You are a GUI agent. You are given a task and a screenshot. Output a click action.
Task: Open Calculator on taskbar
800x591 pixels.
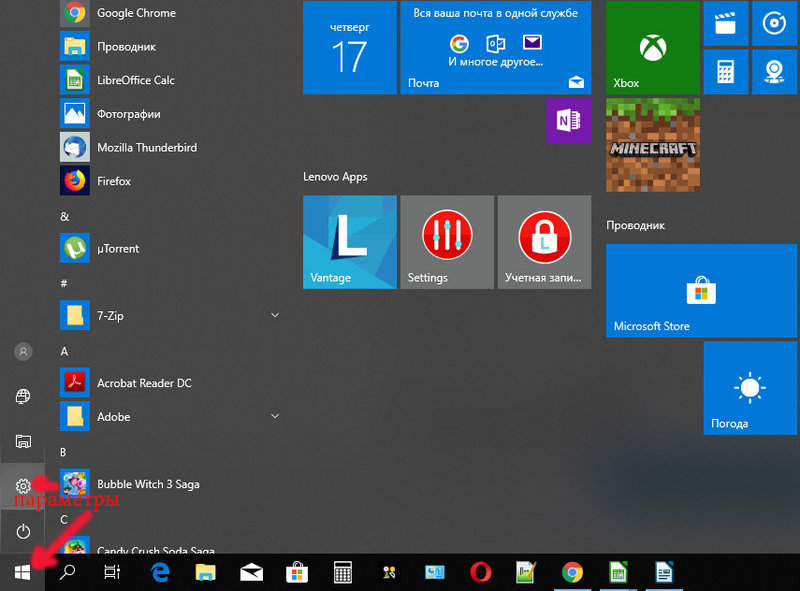click(342, 573)
